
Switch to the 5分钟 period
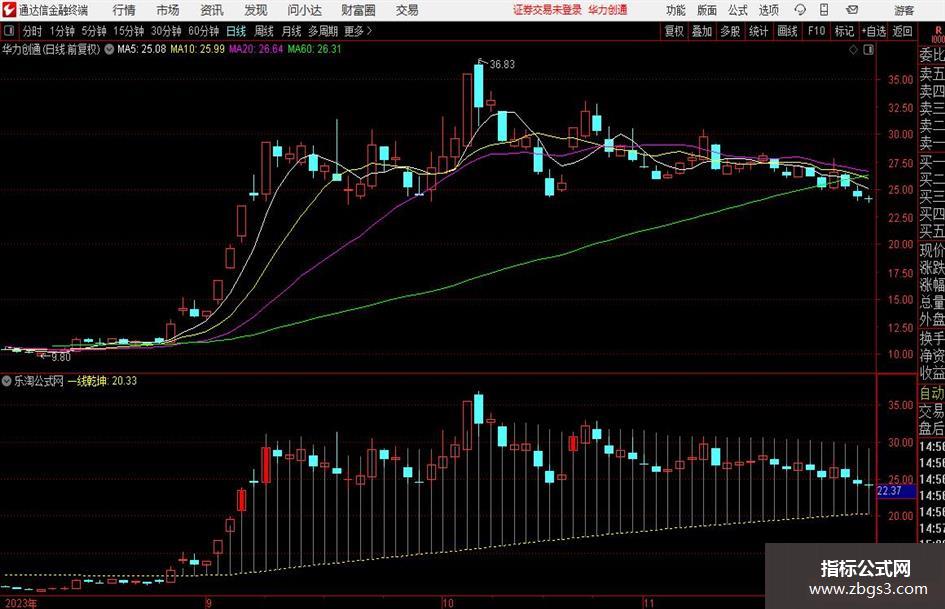93,31
